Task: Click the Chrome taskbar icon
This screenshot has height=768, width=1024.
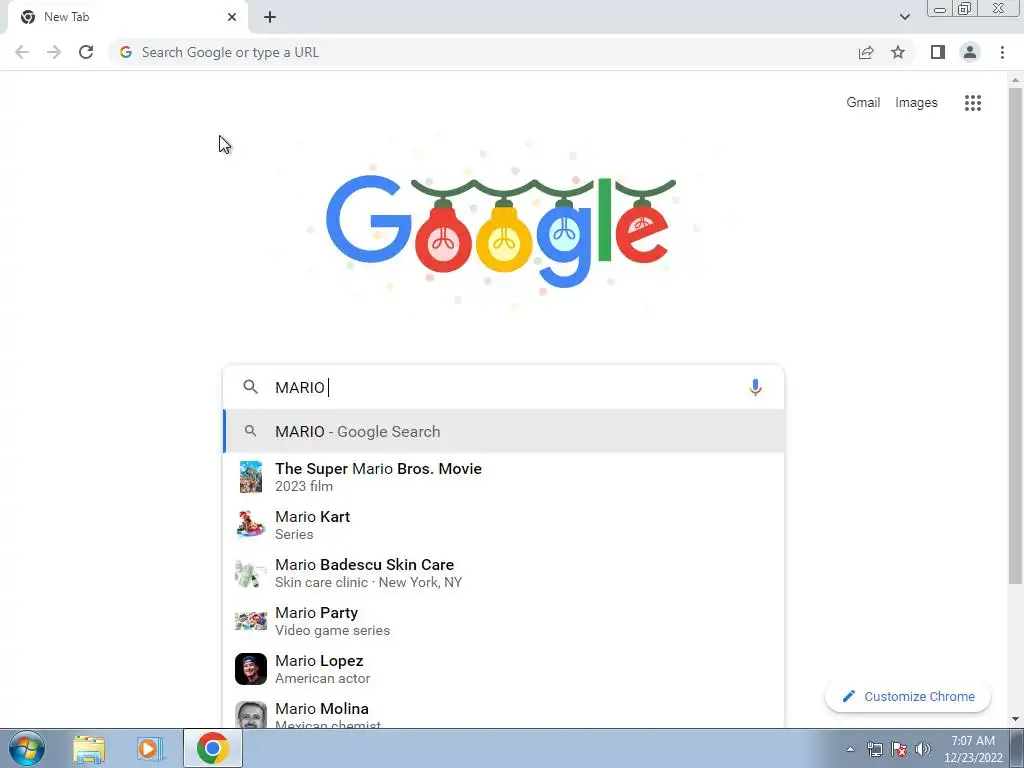Action: point(212,748)
